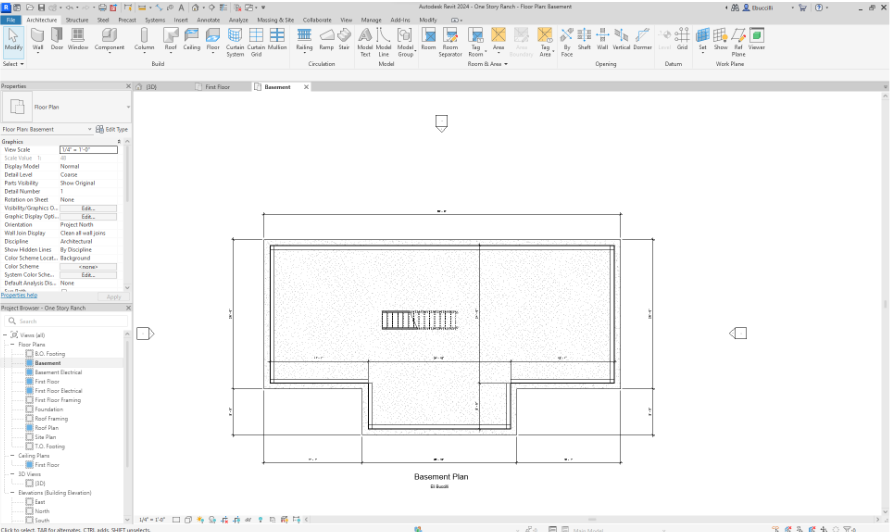The width and height of the screenshot is (891, 532).
Task: Select the Room tool
Action: [428, 39]
